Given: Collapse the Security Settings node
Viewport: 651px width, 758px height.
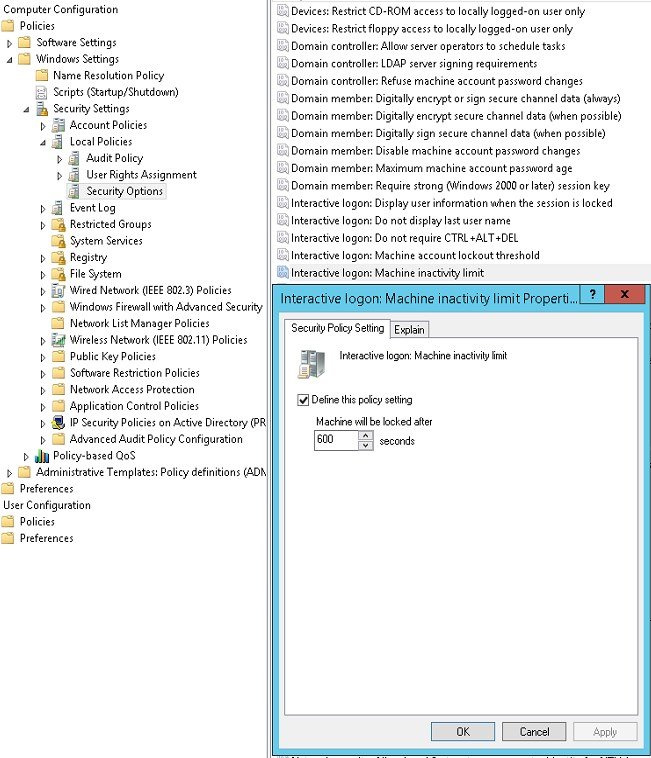Looking at the screenshot, I should 26,110.
